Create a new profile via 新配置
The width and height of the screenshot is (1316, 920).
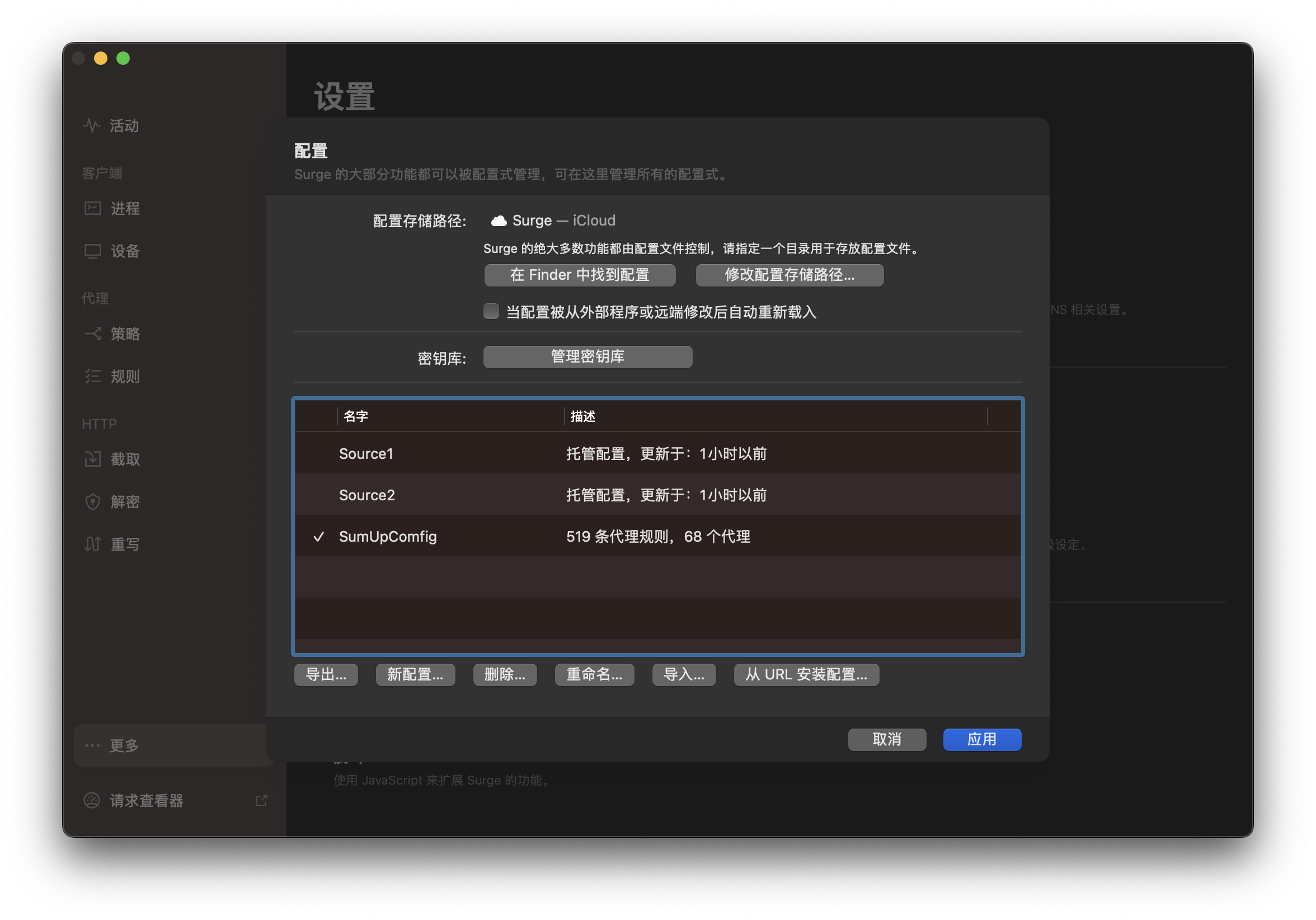pos(415,675)
